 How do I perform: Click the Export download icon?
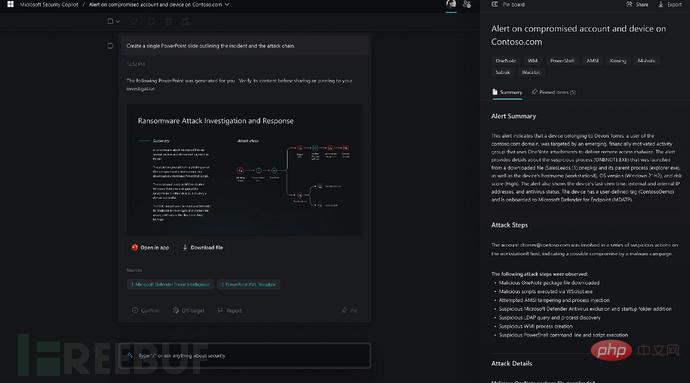(661, 4)
